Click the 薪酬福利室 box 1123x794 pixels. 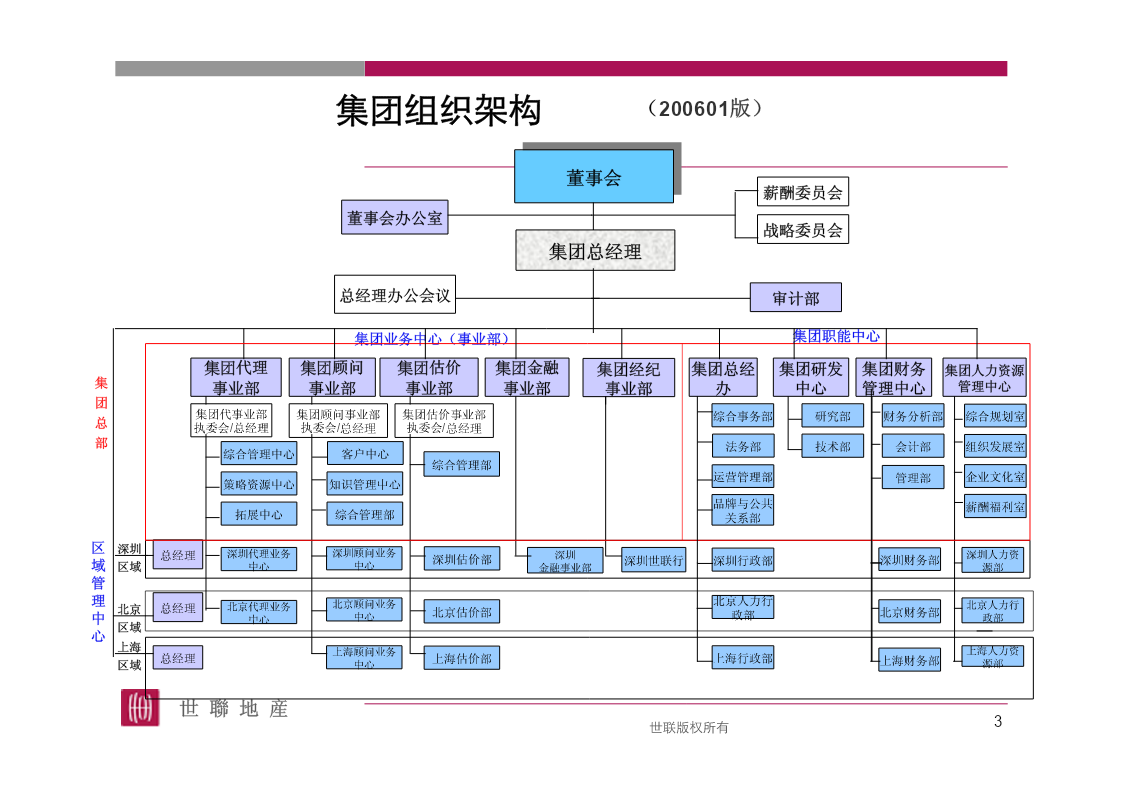pos(995,506)
